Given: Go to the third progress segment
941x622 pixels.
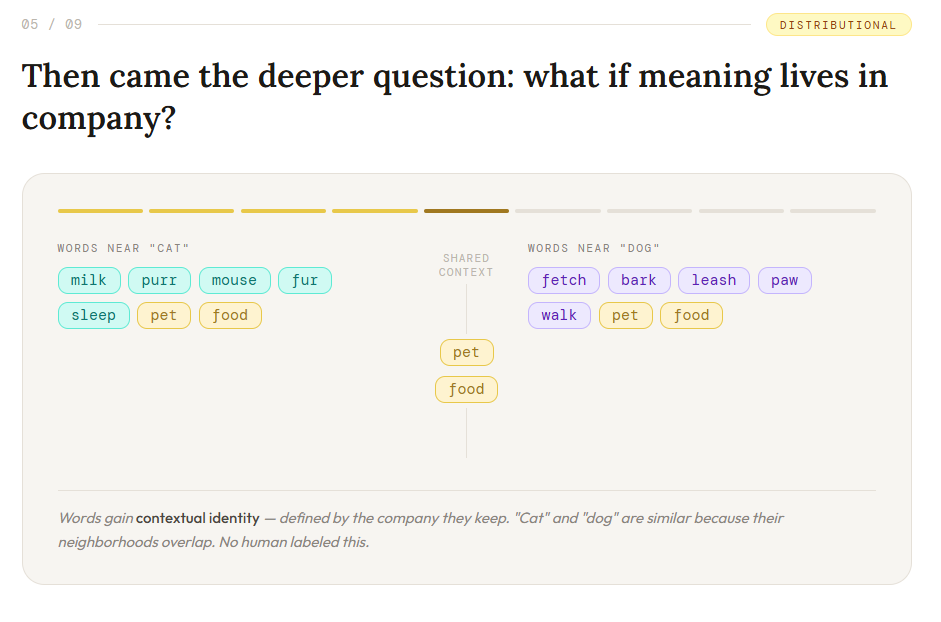Looking at the screenshot, I should tap(283, 211).
